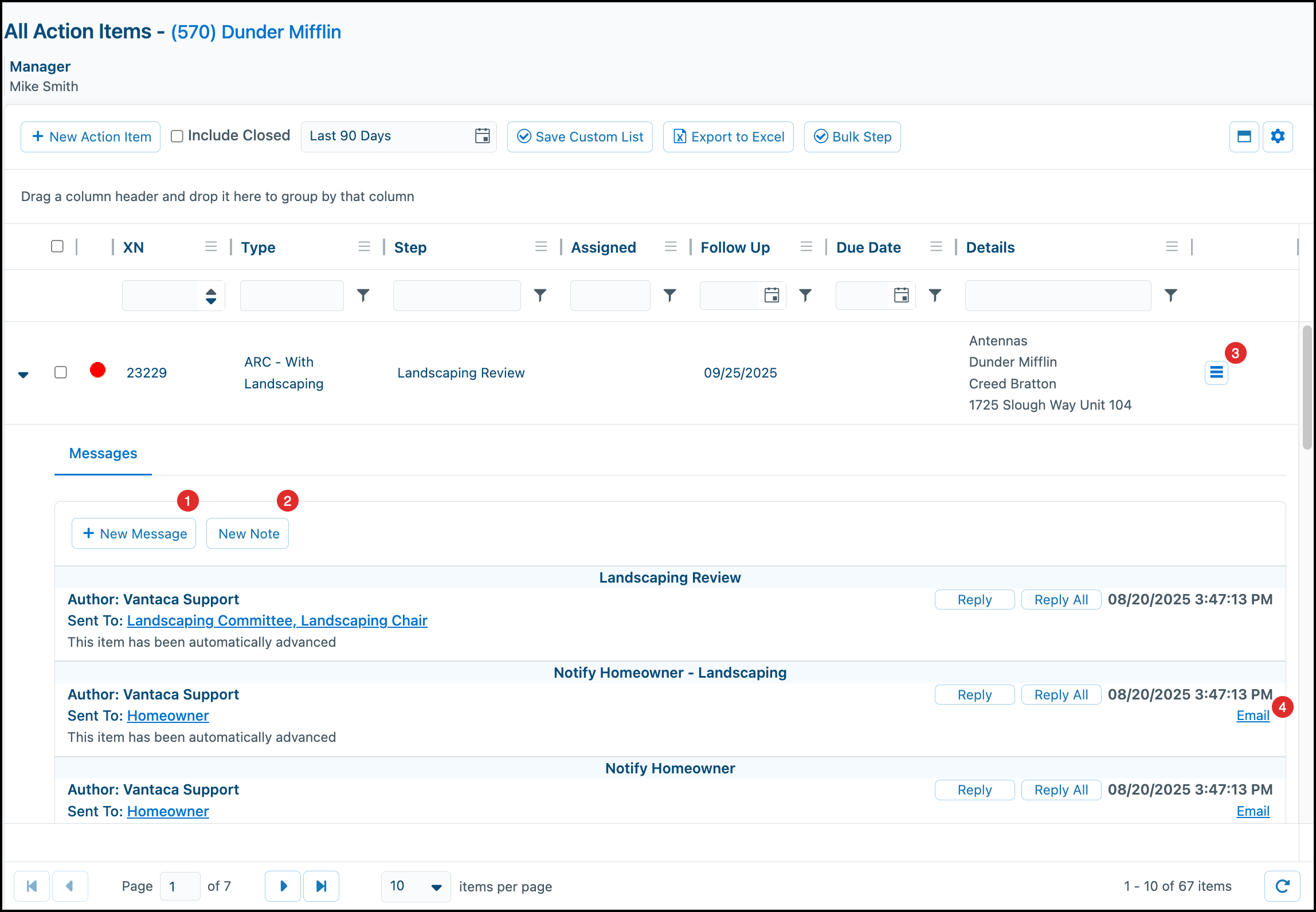Go to the previous page

[70, 886]
